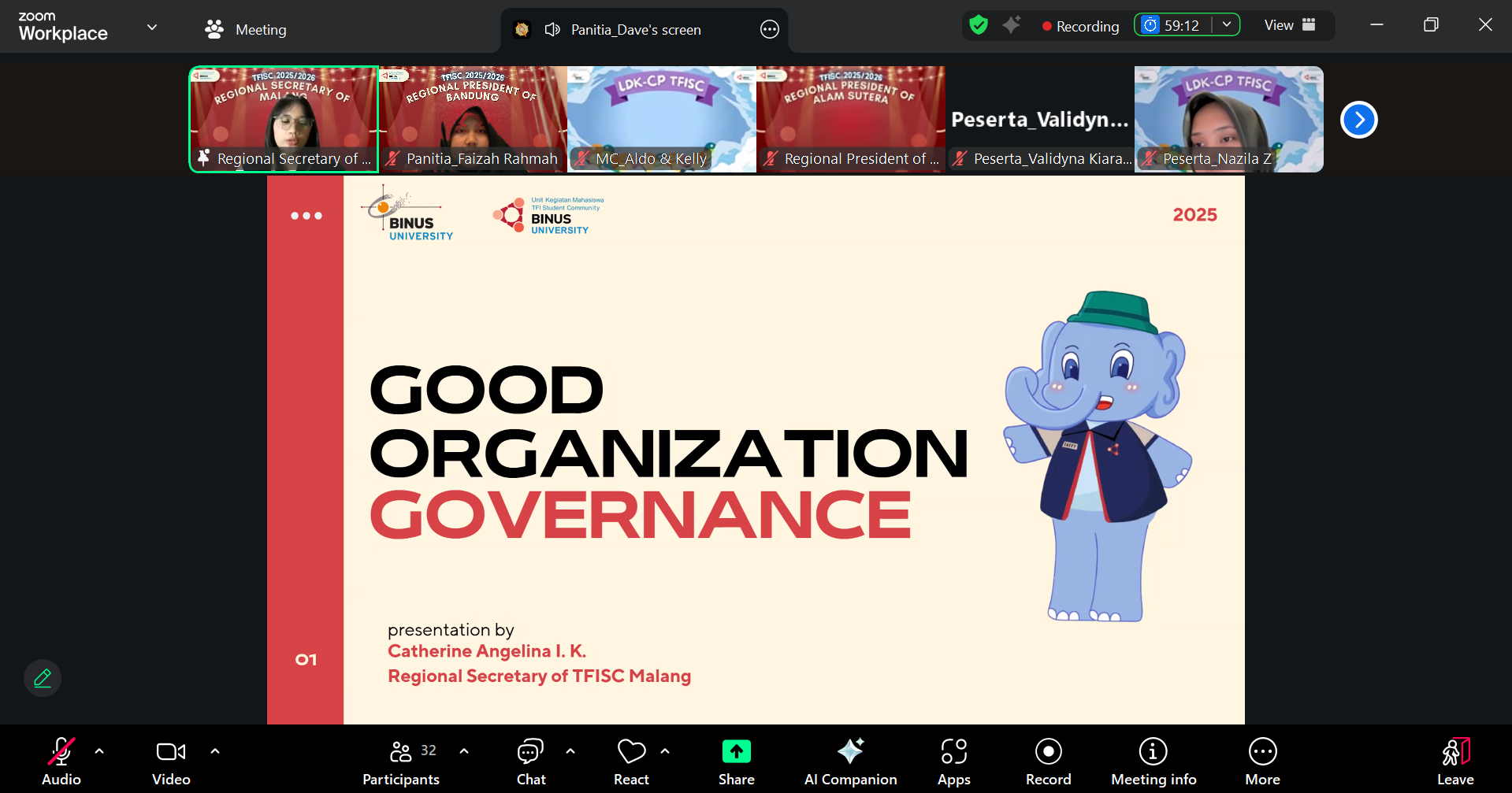Launch AI Companion
1512x793 pixels.
(x=850, y=761)
